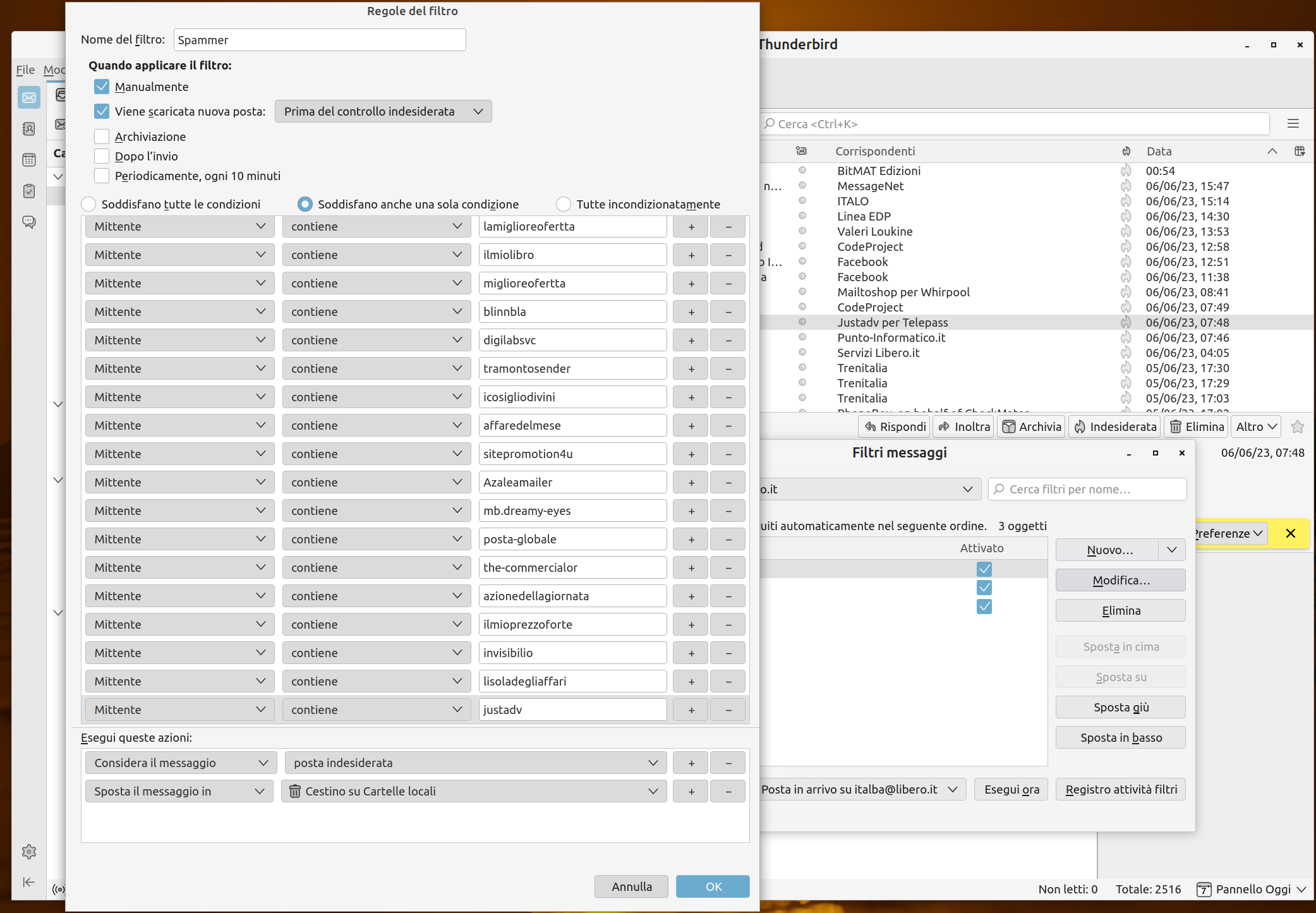Open column picker icon in message list
This screenshot has width=1316, height=913.
(x=1300, y=151)
